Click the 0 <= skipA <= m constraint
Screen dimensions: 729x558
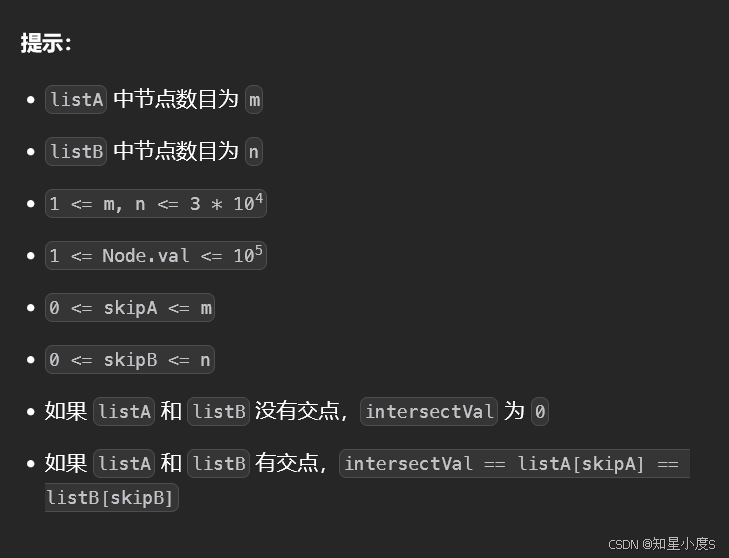pos(130,307)
